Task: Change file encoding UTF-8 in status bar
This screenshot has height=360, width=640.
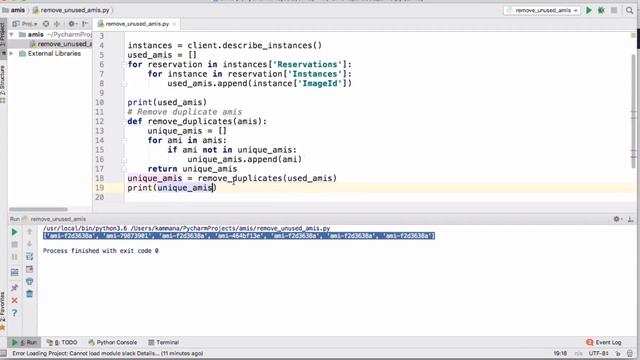Action: (x=599, y=353)
